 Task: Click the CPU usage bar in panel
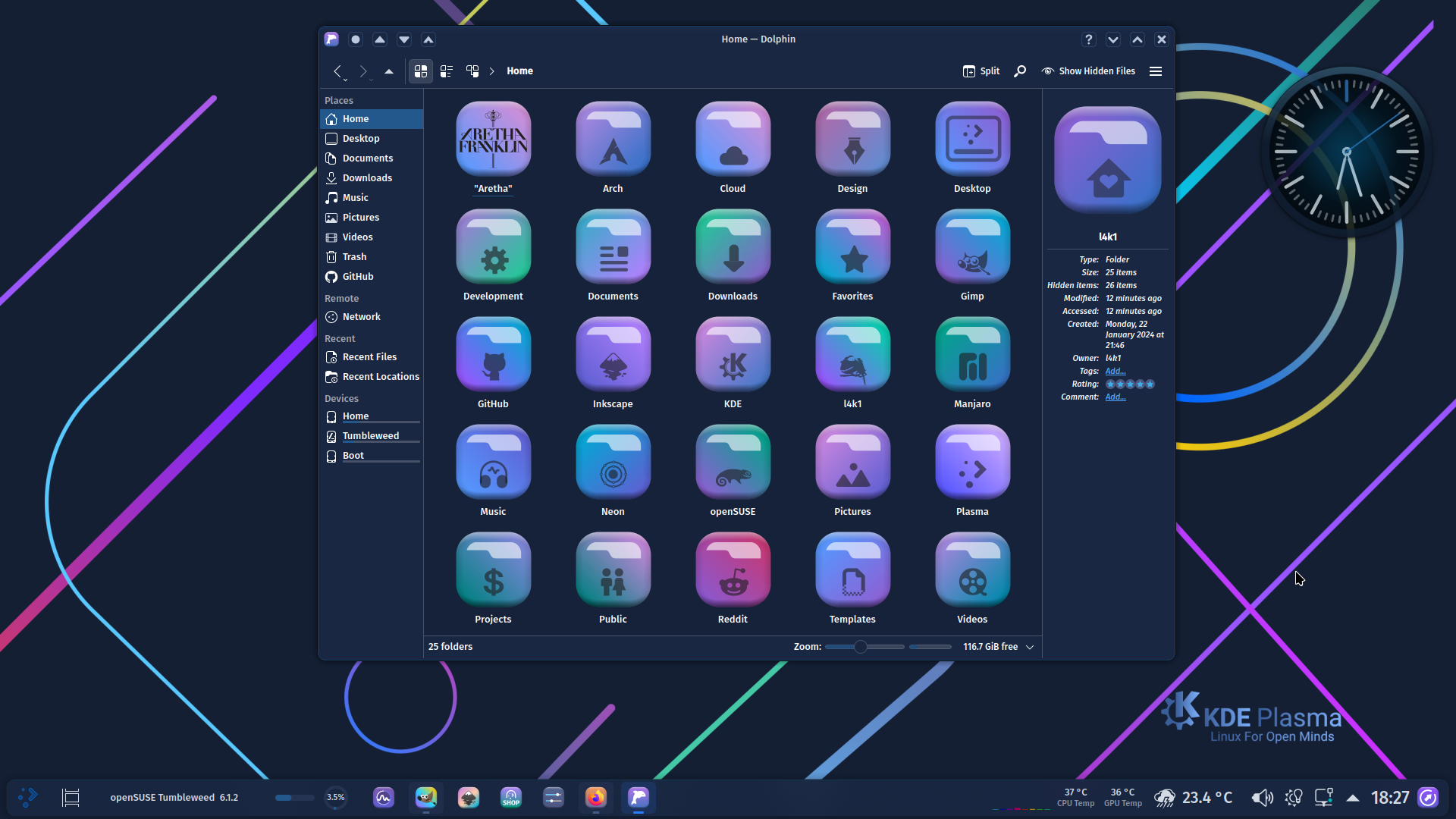tap(294, 798)
